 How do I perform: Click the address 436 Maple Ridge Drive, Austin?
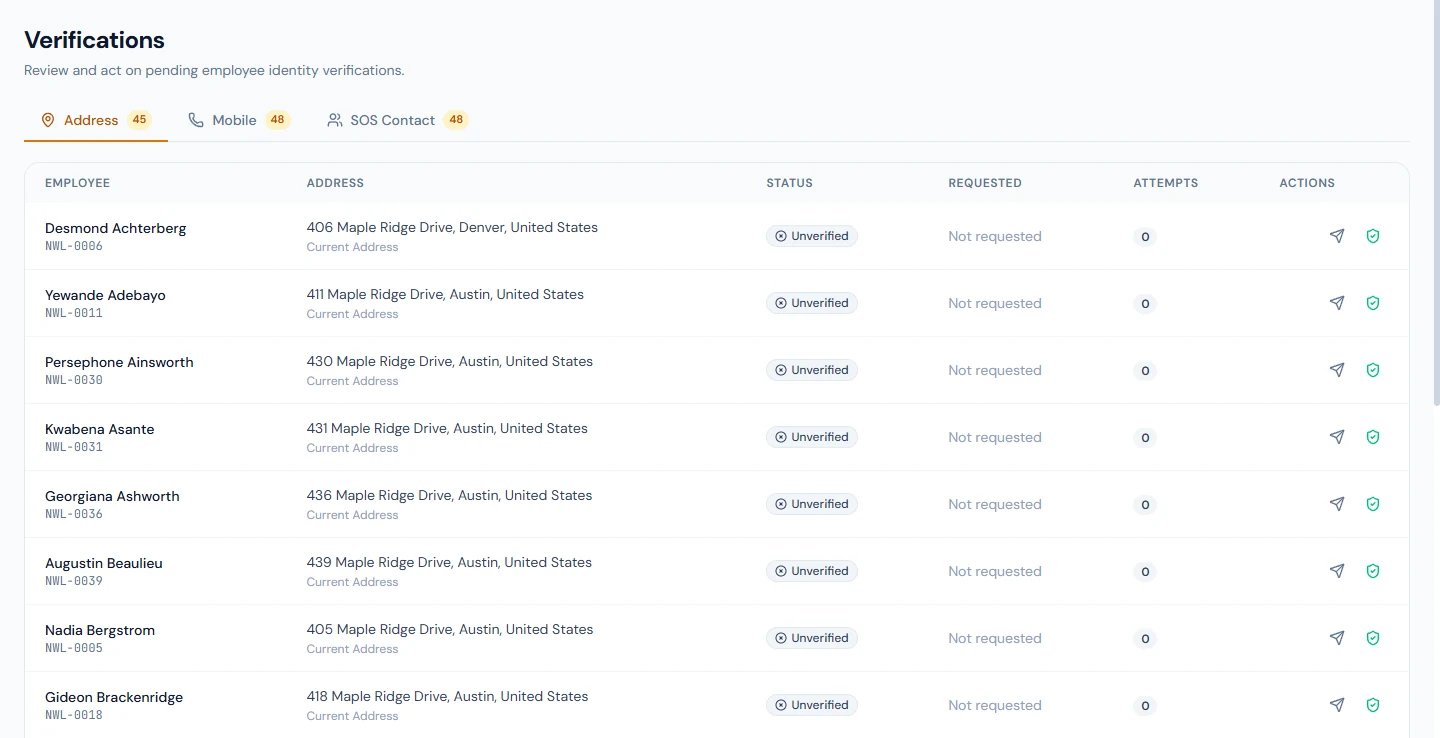(449, 495)
